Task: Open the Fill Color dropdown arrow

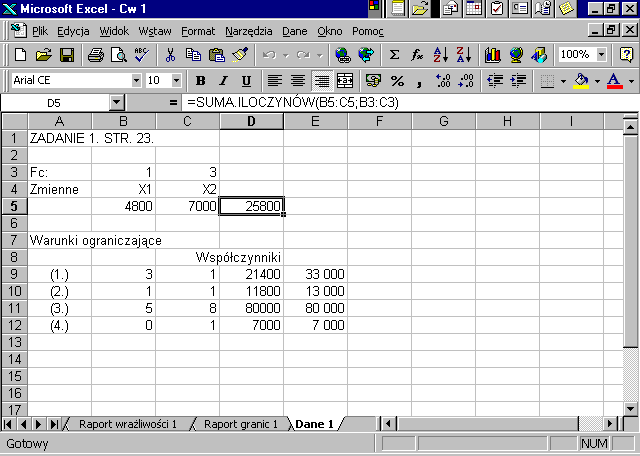Action: 596,80
